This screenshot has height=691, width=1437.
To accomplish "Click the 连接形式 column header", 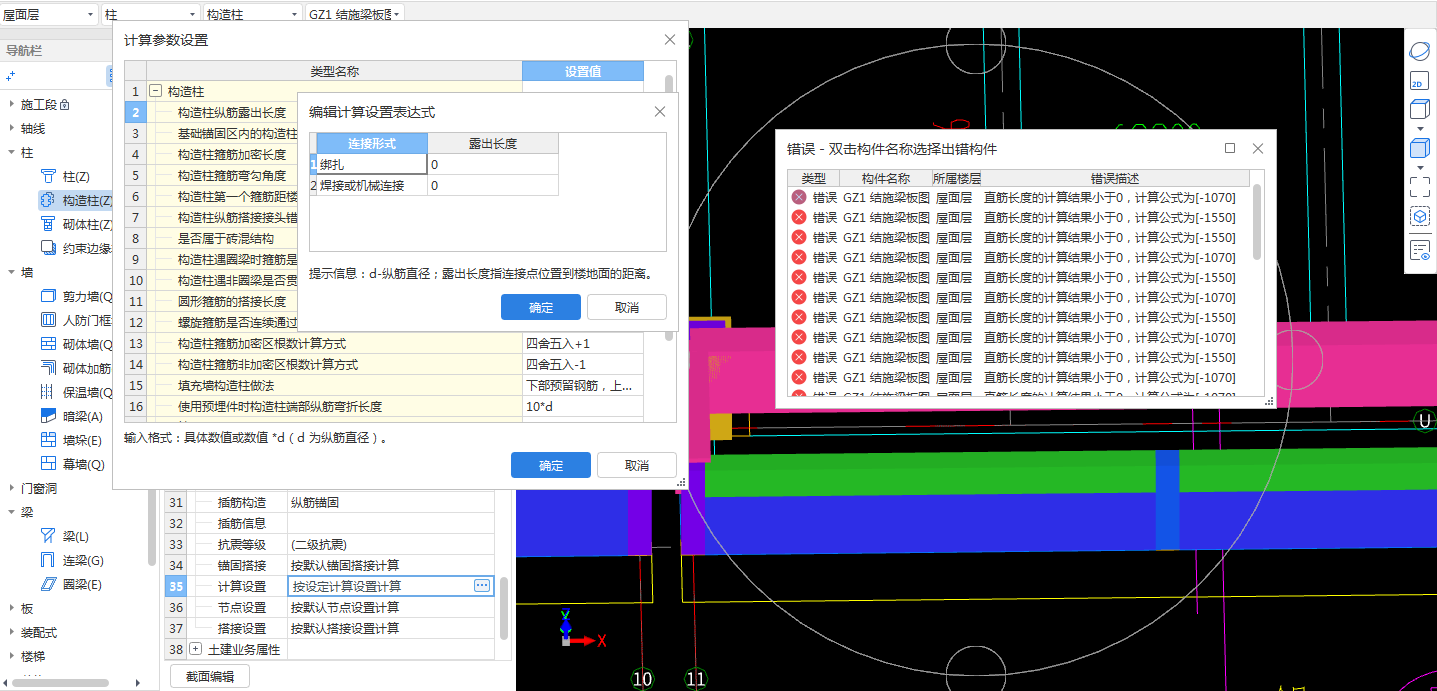I will (372, 144).
